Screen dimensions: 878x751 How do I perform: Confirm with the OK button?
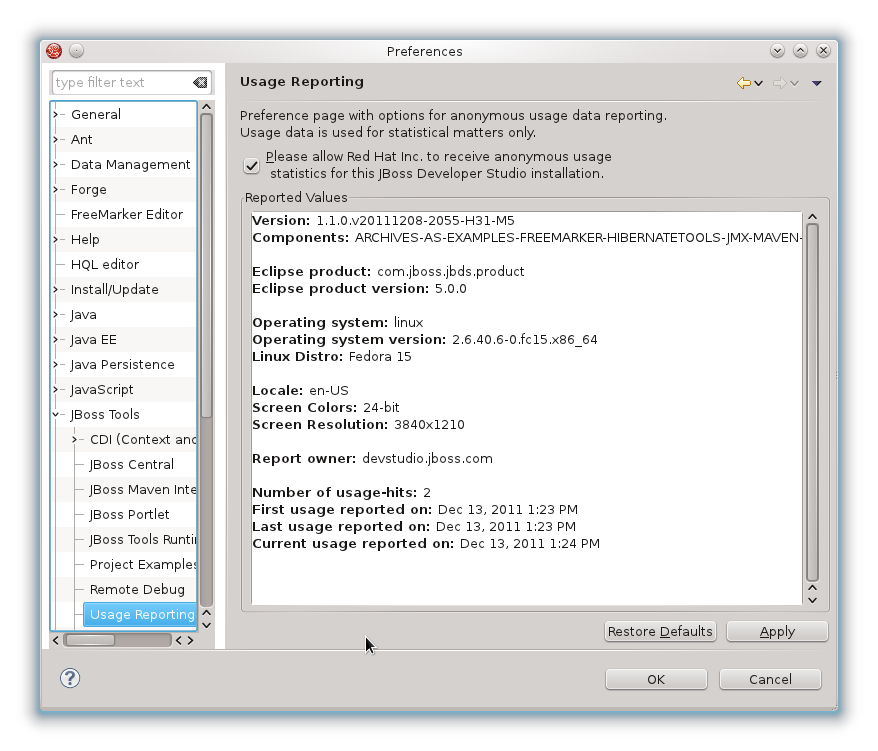[x=656, y=679]
